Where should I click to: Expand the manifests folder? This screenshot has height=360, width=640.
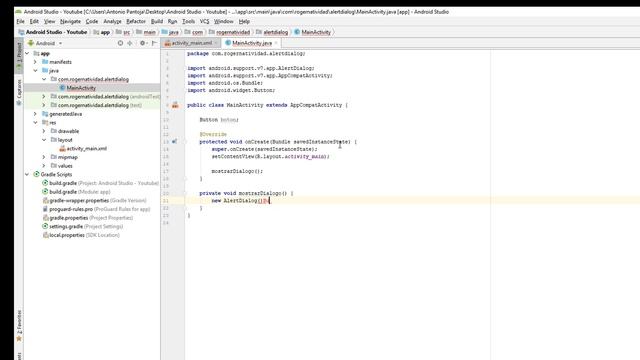[36, 62]
